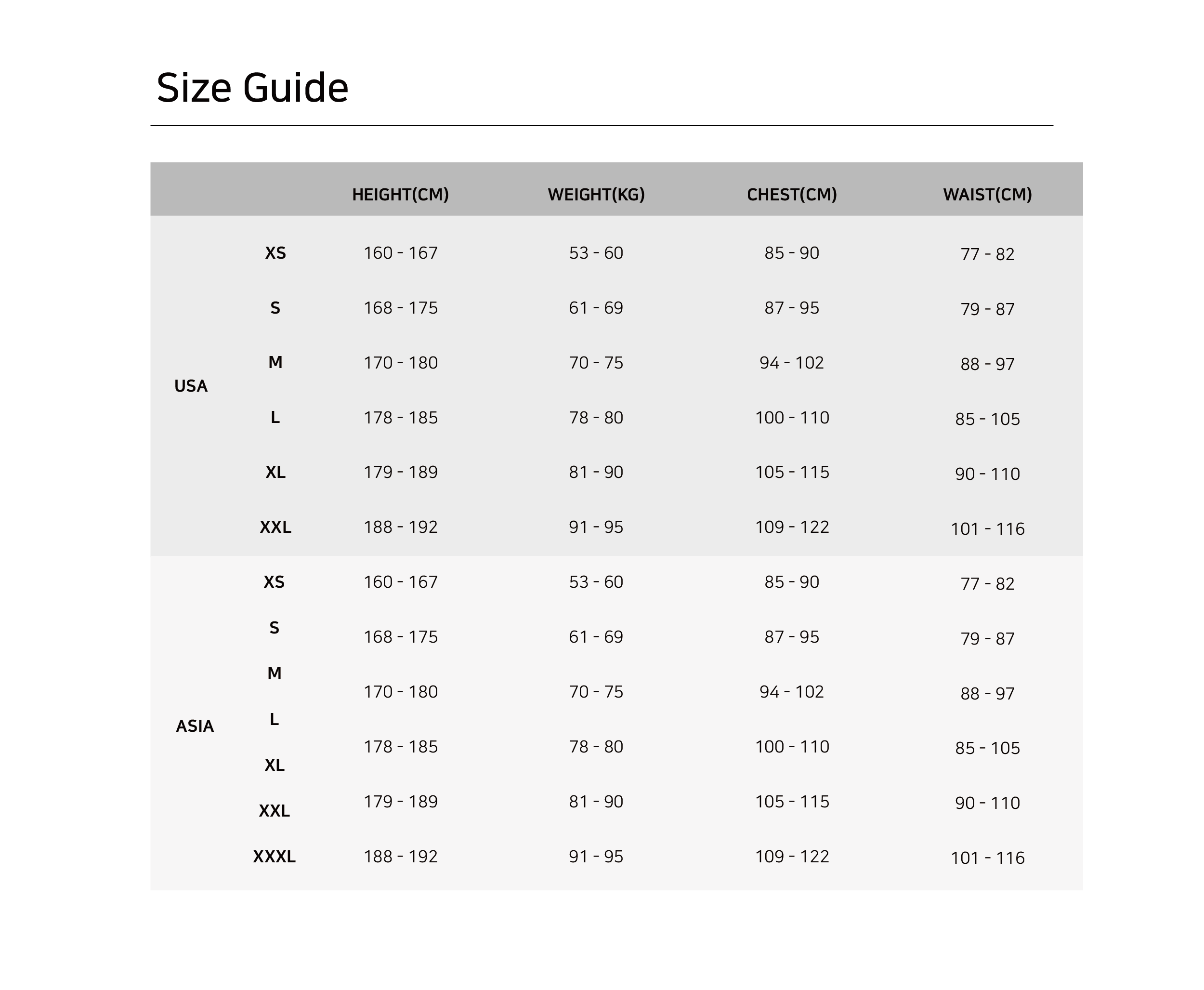Click the Size Guide title
The image size is (1204, 990).
click(252, 88)
